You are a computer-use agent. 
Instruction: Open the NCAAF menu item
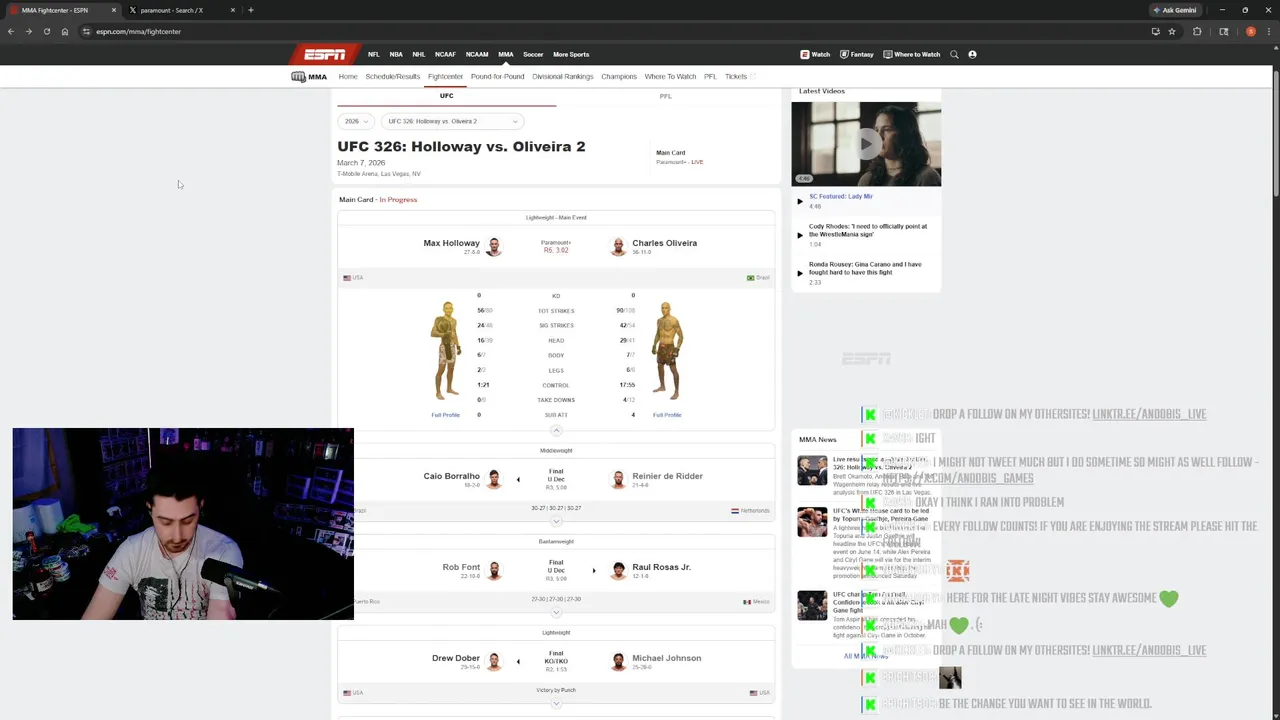coord(445,54)
